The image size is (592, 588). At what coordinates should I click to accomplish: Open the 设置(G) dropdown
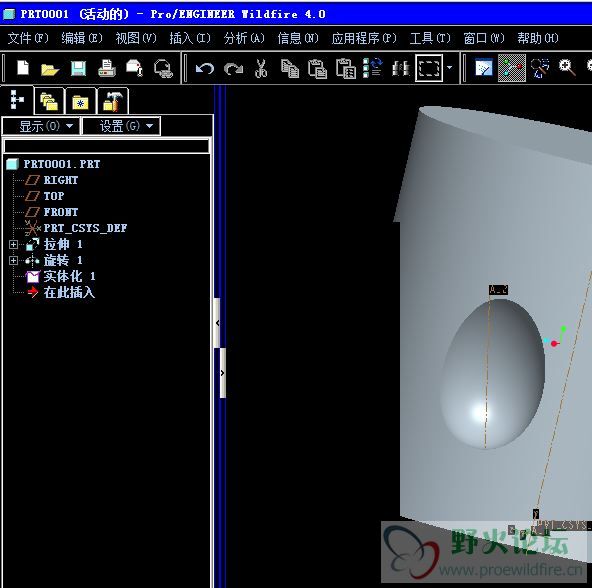tap(121, 126)
